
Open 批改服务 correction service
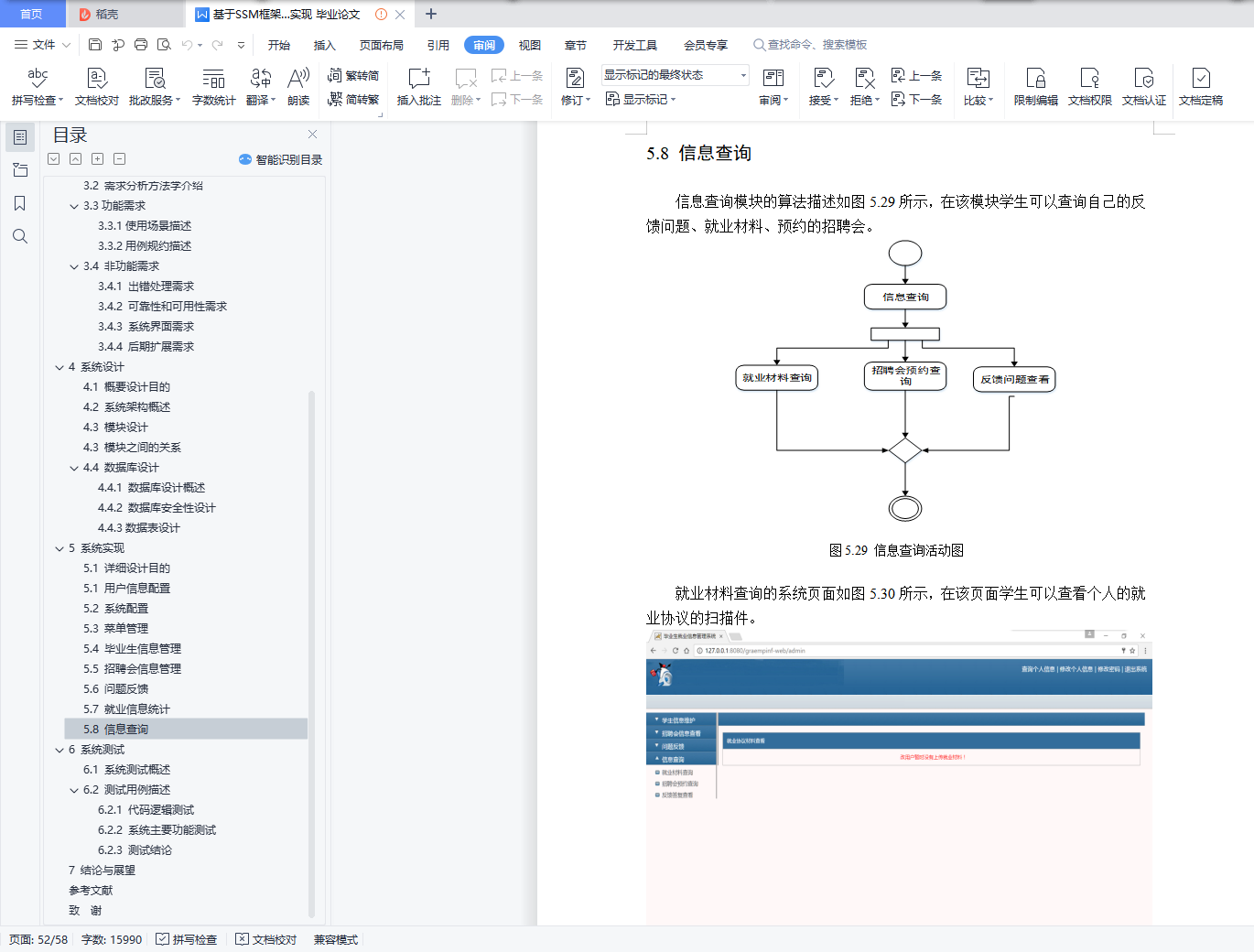pos(155,87)
